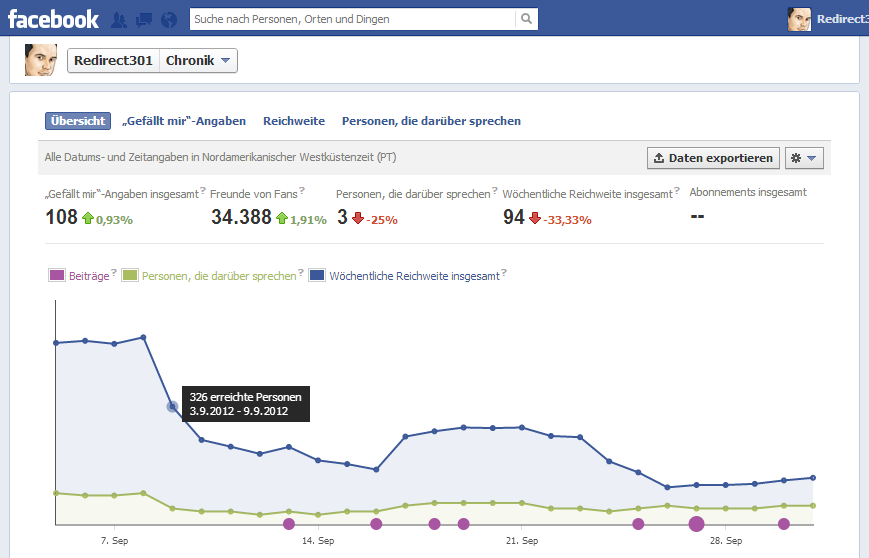Click the page avatar next to Redirect301
Image resolution: width=869 pixels, height=558 pixels.
tap(40, 60)
